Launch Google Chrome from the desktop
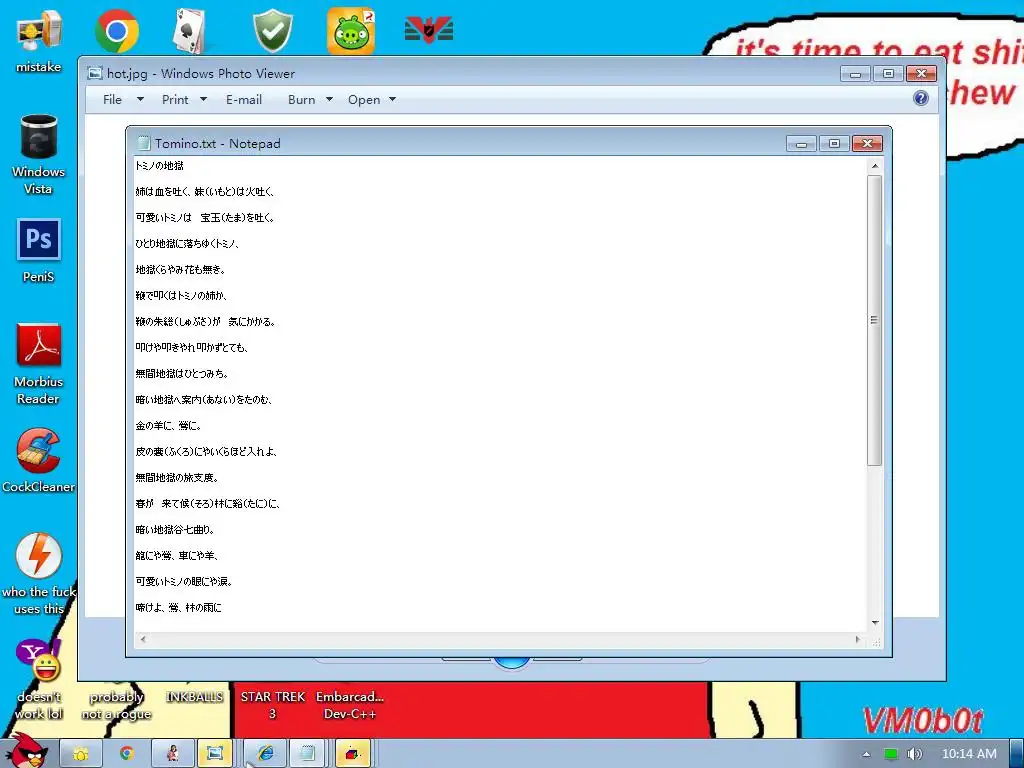The height and width of the screenshot is (768, 1024). tap(116, 31)
